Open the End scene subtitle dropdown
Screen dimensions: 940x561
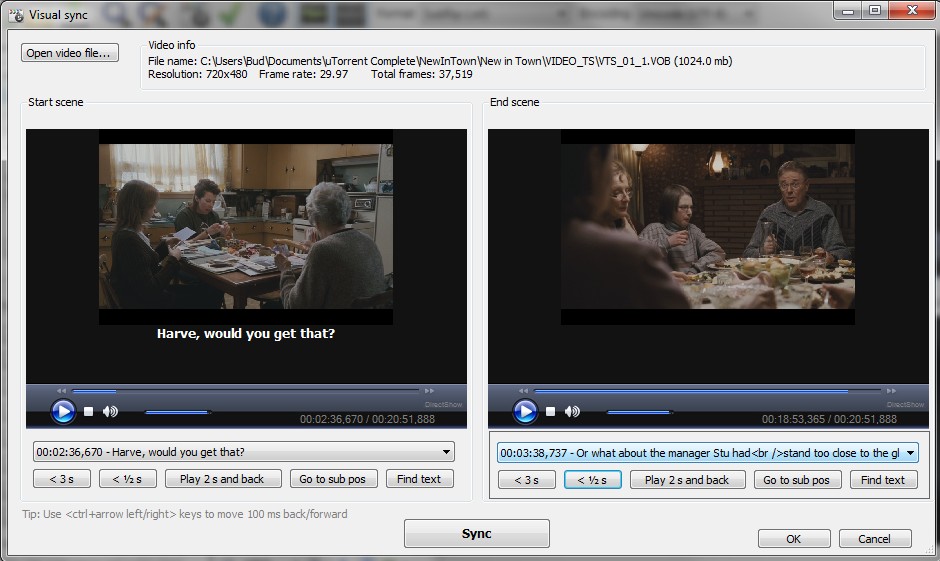tap(911, 453)
